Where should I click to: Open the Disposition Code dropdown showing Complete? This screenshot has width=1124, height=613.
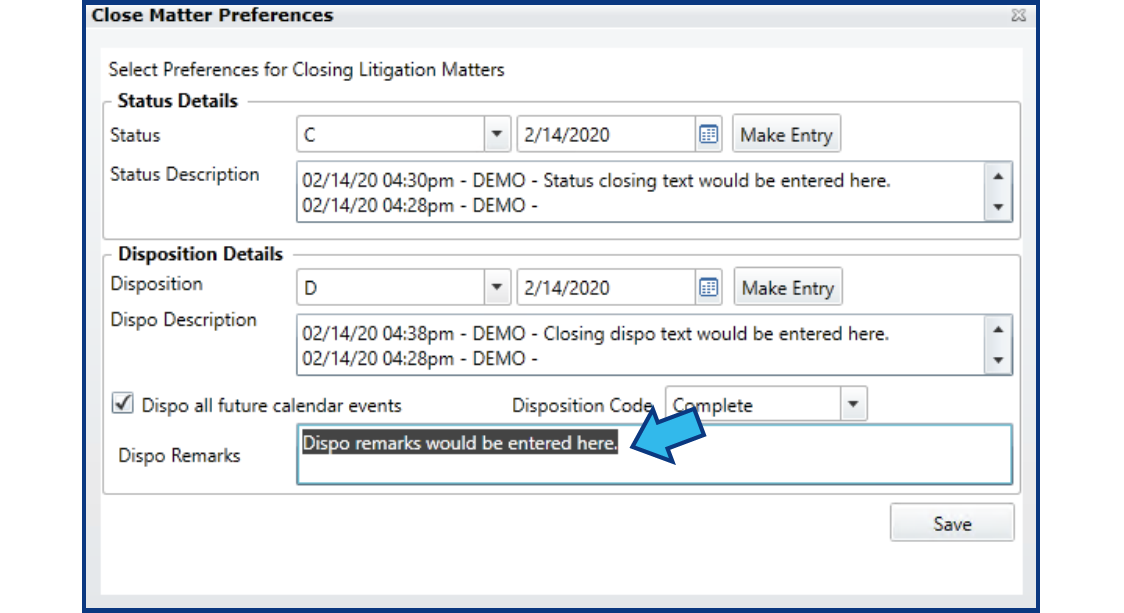852,404
